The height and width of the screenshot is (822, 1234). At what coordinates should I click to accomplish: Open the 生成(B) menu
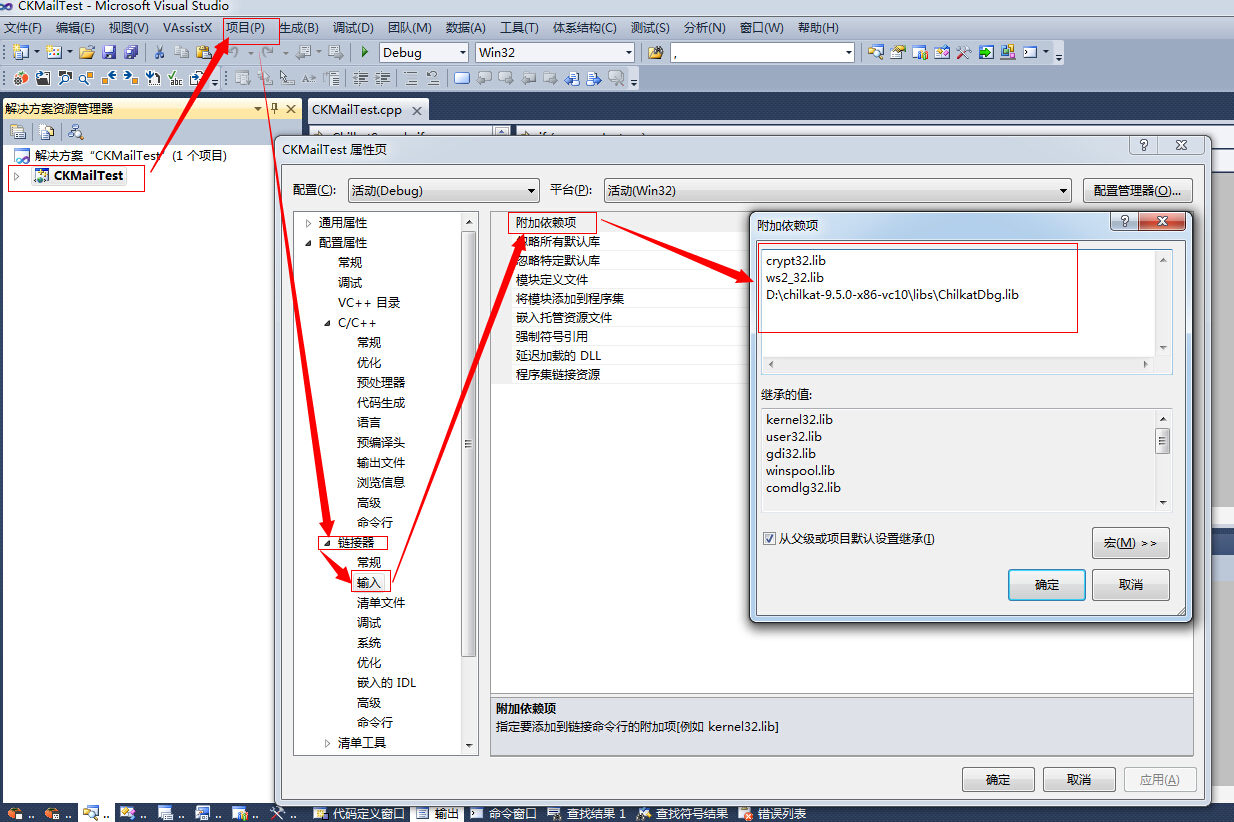[x=298, y=27]
